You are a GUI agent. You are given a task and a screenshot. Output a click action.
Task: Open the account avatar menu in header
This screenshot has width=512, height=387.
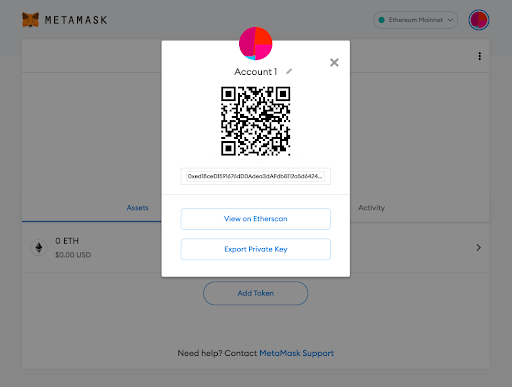tap(479, 20)
